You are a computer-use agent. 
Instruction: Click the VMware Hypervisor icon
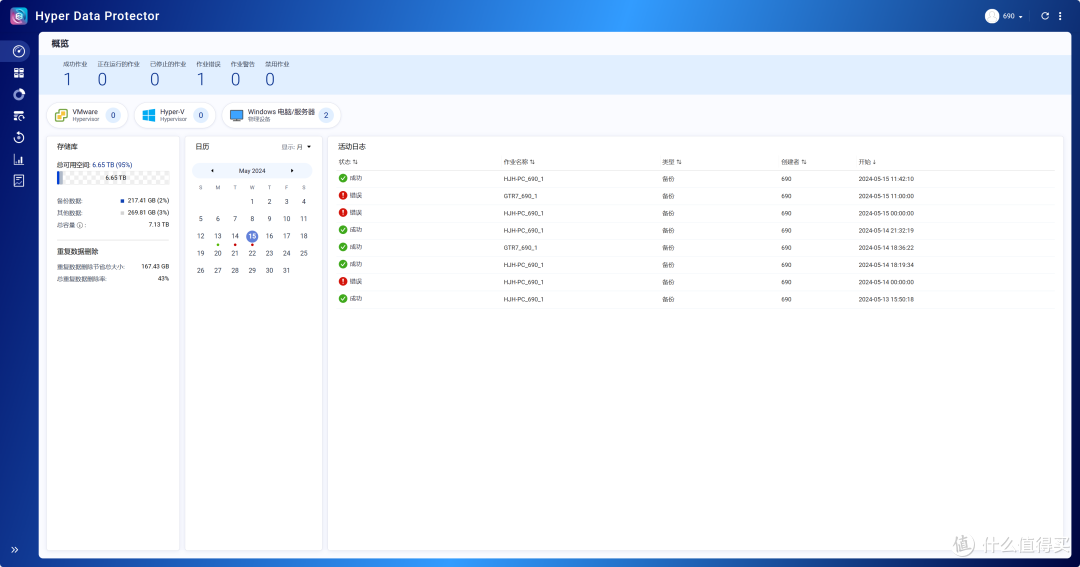tap(61, 115)
